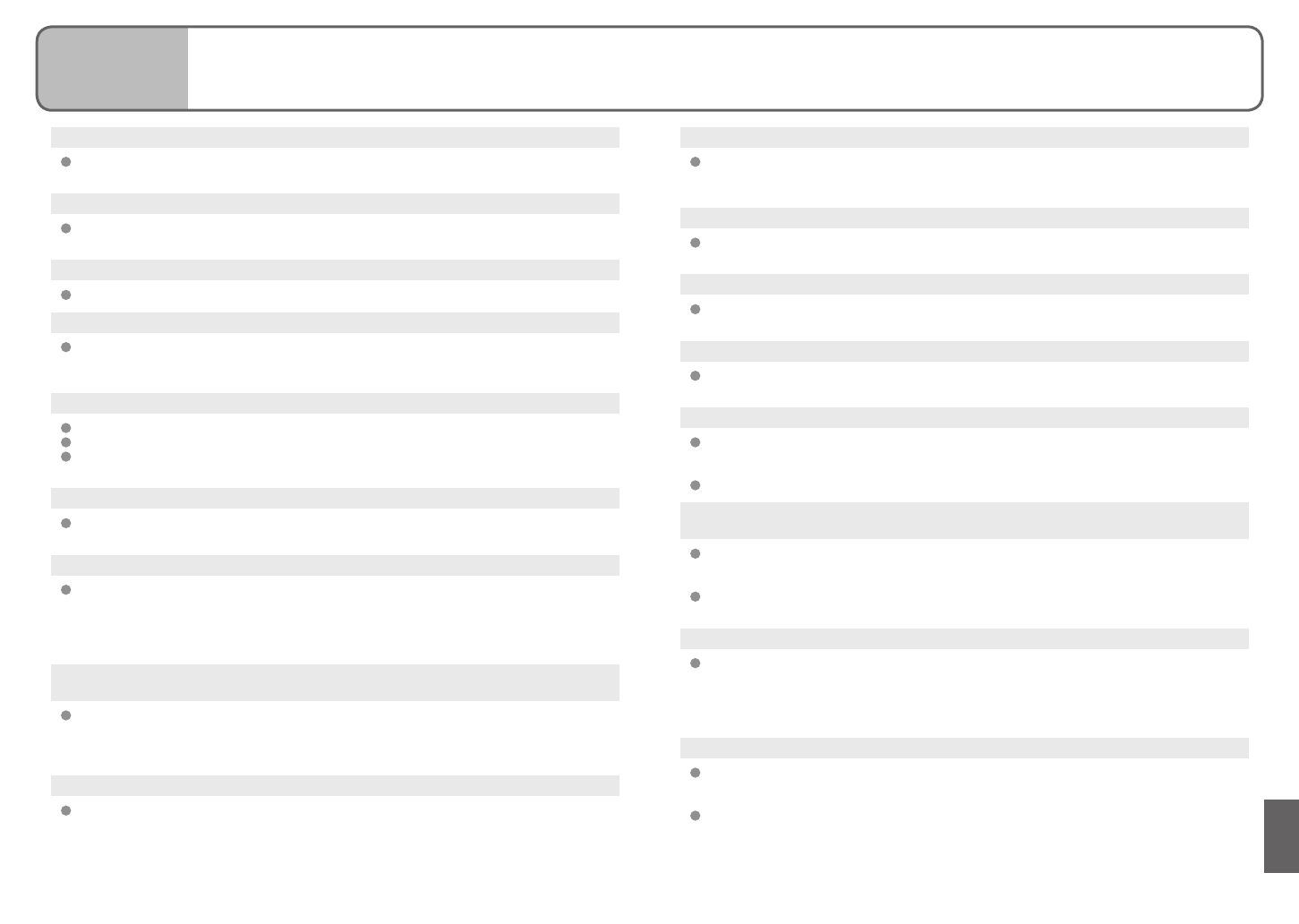Click the bottom bullet of the three stacked bullets
This screenshot has height=924, width=1299.
[65, 457]
